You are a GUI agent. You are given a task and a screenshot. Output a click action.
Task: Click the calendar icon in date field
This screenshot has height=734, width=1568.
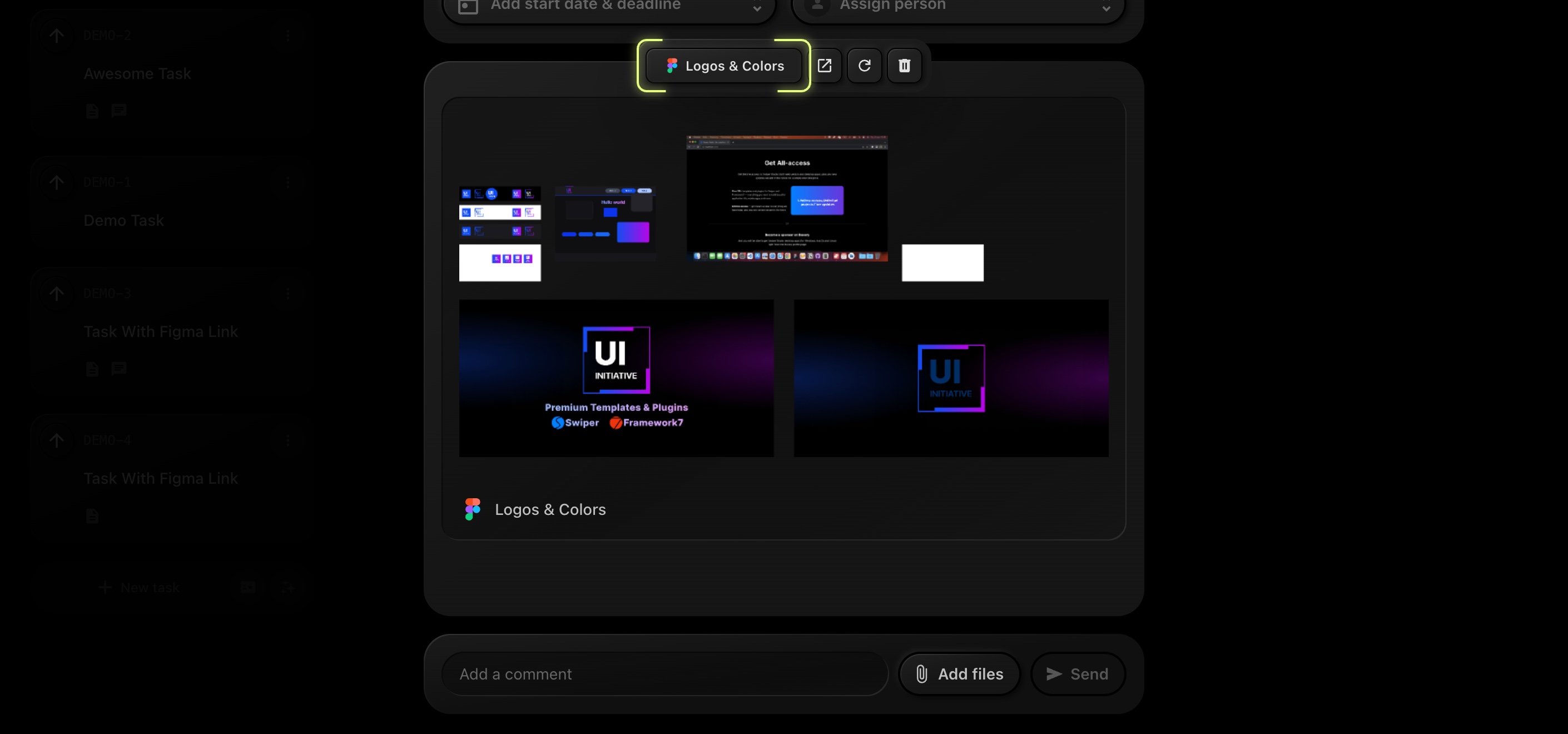tap(468, 6)
